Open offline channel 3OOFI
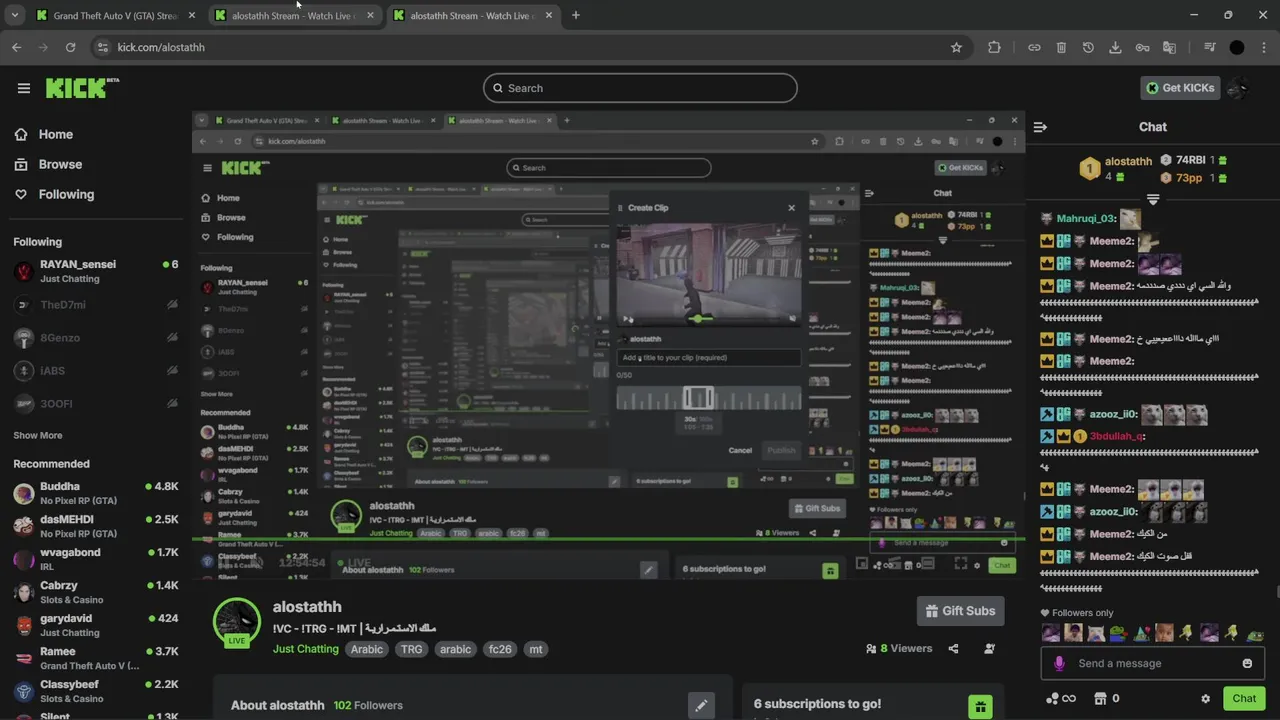This screenshot has width=1280, height=720. pyautogui.click(x=96, y=404)
